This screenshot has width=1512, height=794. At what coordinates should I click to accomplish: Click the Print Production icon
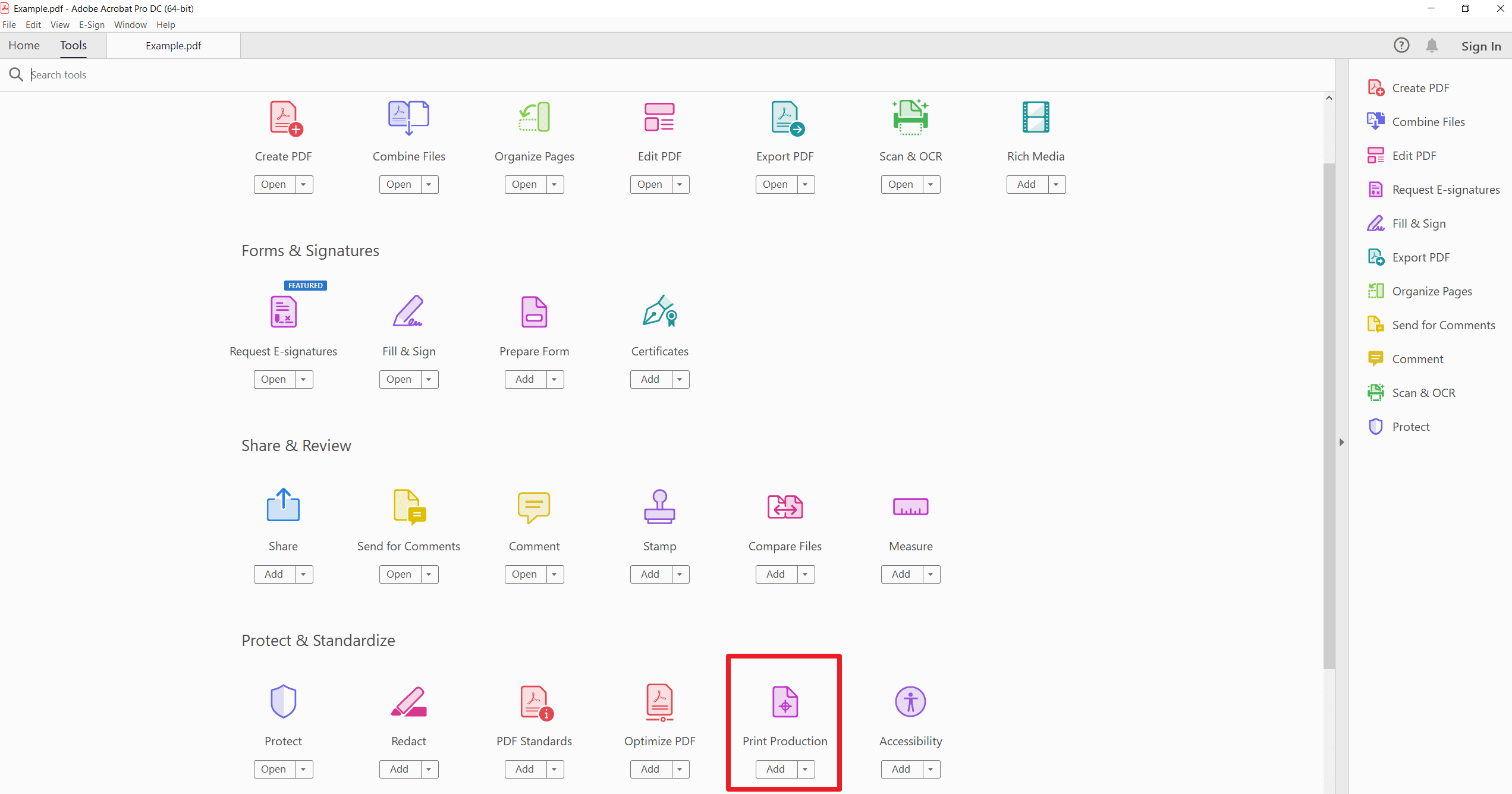coord(785,701)
